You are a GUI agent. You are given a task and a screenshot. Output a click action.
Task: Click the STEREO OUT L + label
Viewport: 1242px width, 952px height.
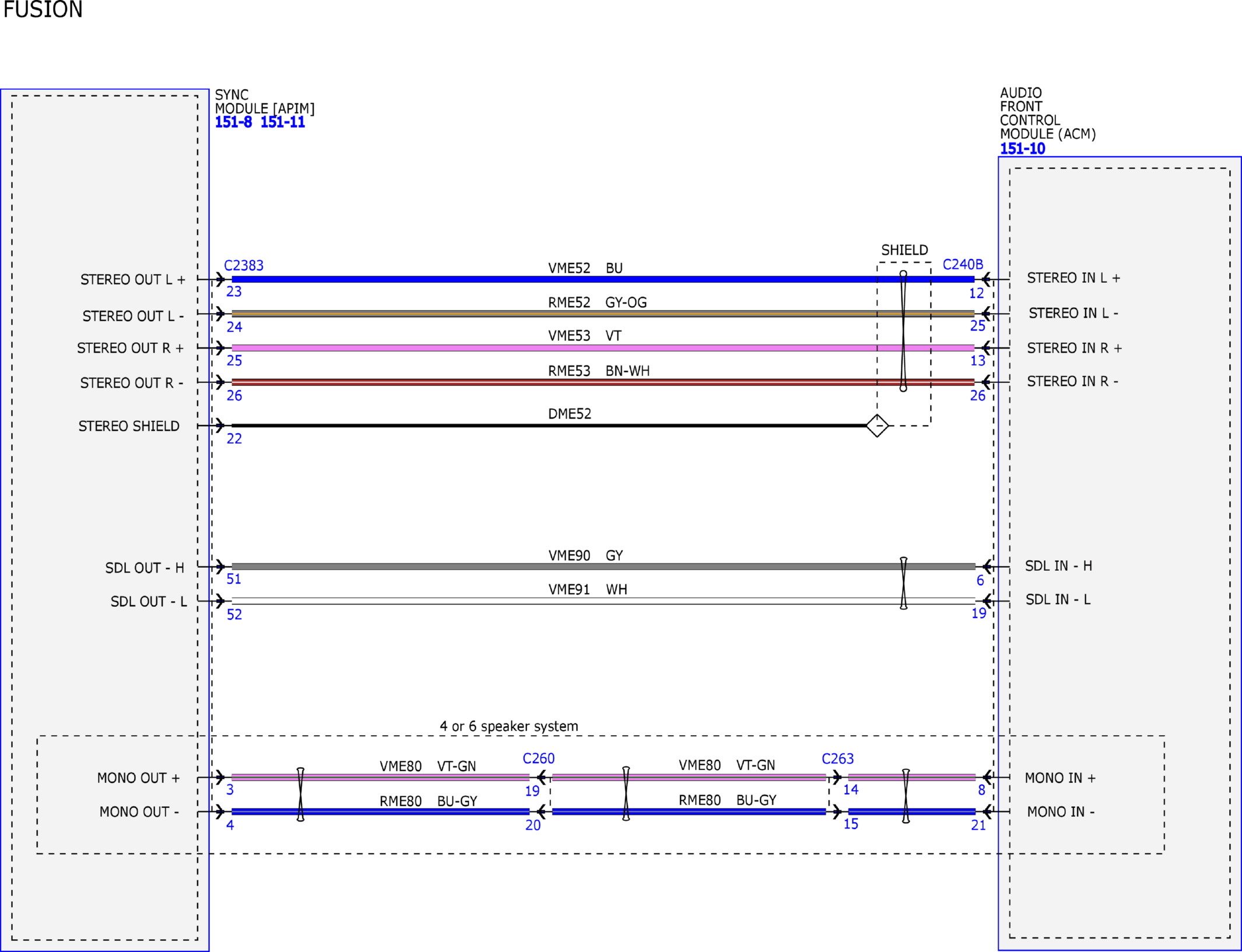click(x=133, y=280)
